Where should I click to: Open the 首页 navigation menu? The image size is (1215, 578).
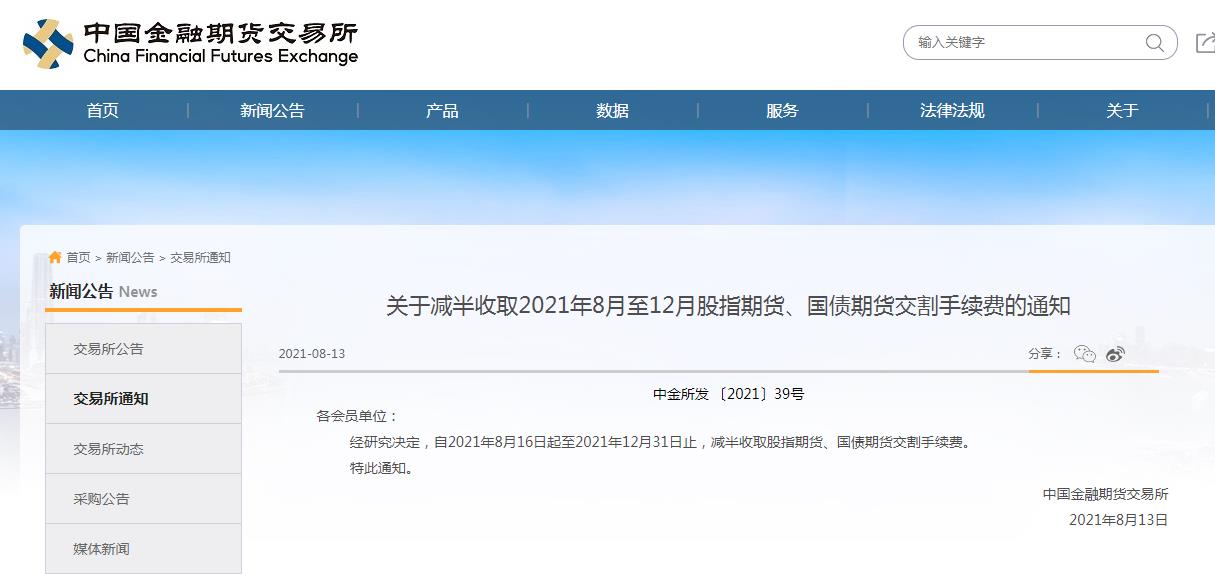click(102, 111)
